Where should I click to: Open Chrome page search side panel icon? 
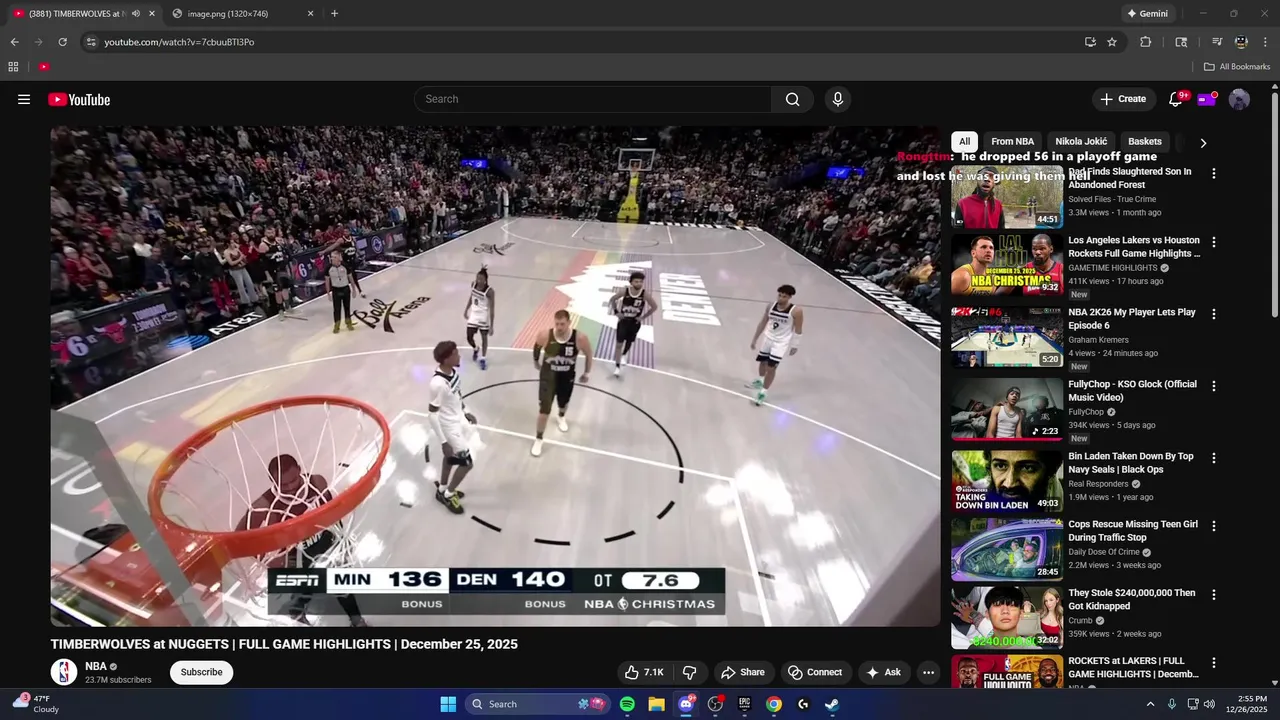(x=1181, y=42)
